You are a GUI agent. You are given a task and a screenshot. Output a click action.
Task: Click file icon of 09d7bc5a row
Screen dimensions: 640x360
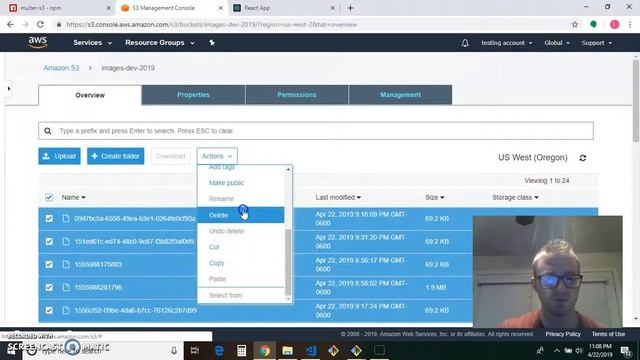tap(66, 218)
